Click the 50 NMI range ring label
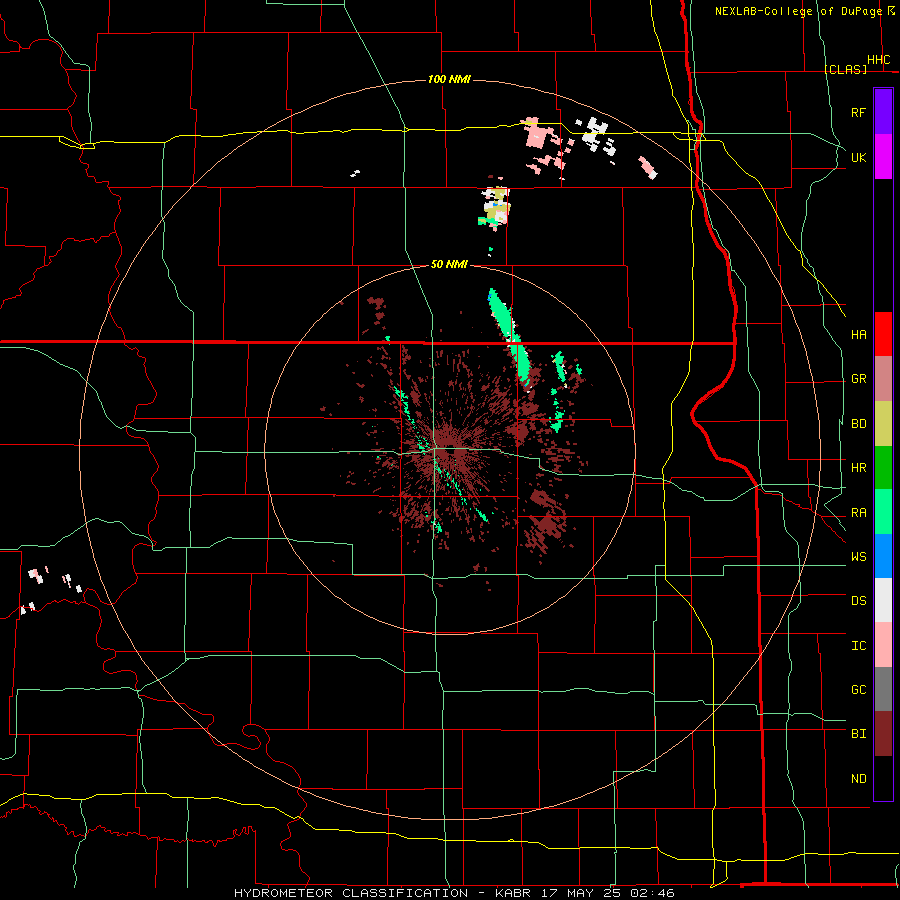Image resolution: width=900 pixels, height=900 pixels. click(x=449, y=264)
